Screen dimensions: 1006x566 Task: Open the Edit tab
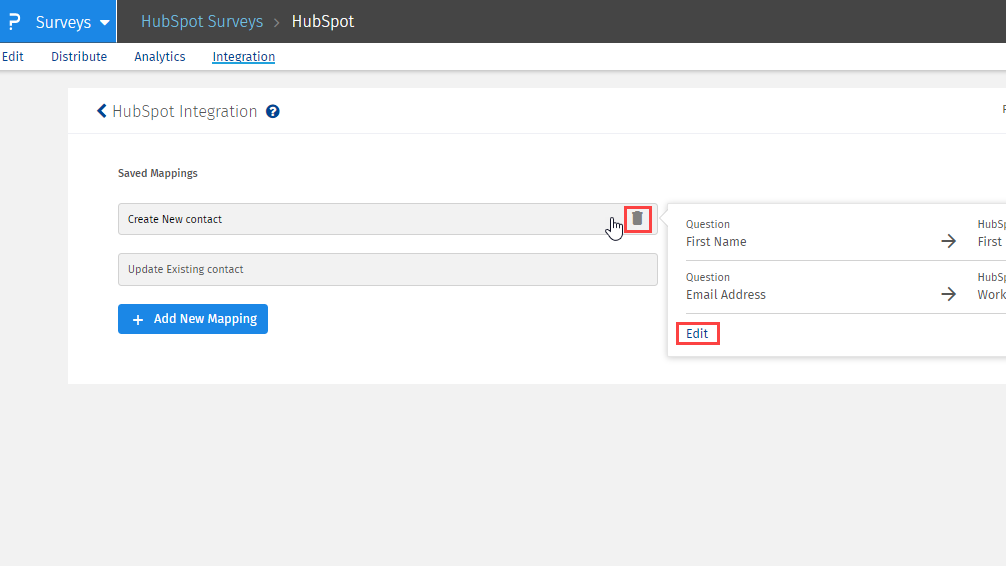tap(13, 56)
